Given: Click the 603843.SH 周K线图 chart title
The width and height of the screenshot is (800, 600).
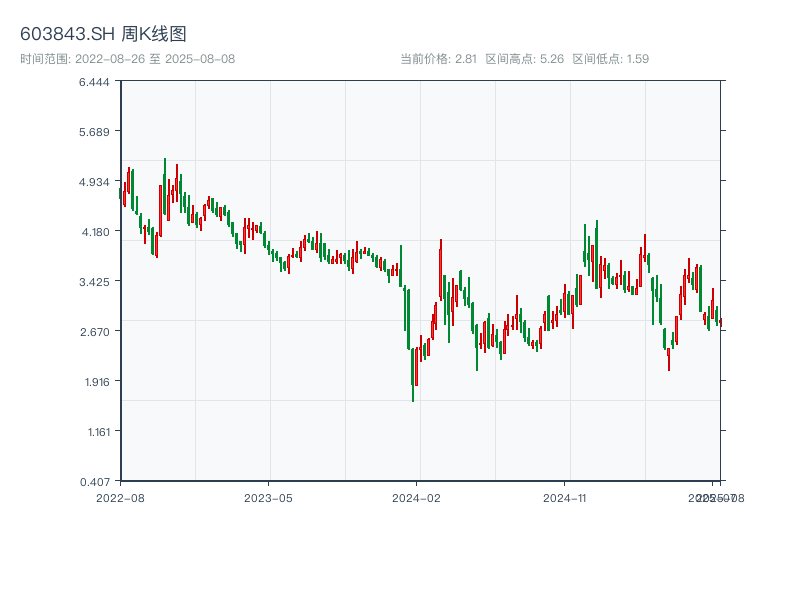Looking at the screenshot, I should click(103, 35).
